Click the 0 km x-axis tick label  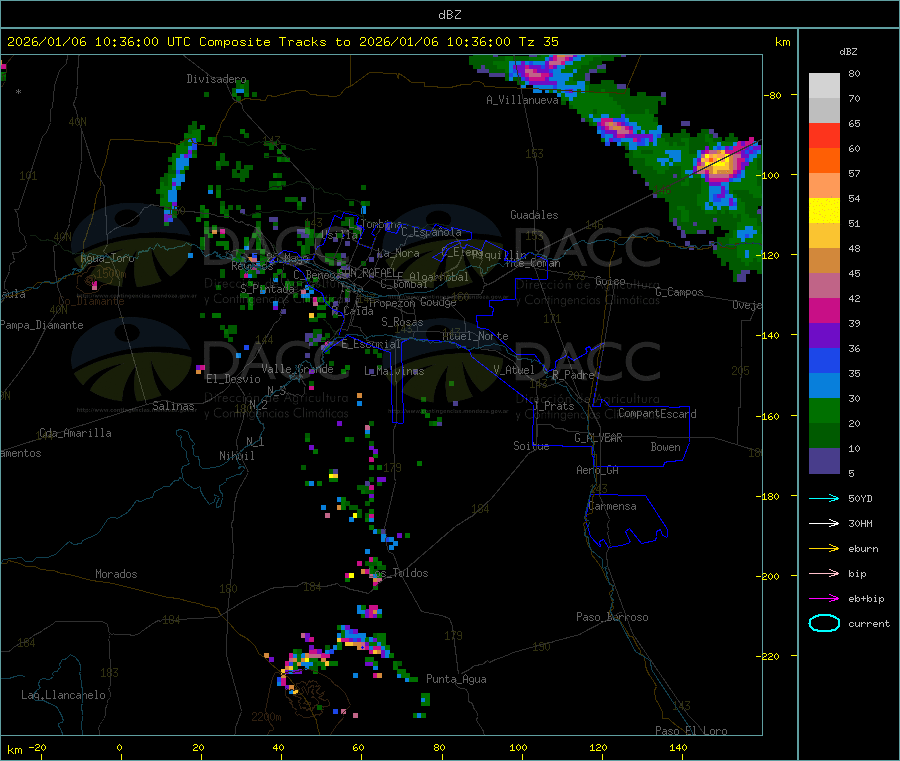(x=119, y=747)
